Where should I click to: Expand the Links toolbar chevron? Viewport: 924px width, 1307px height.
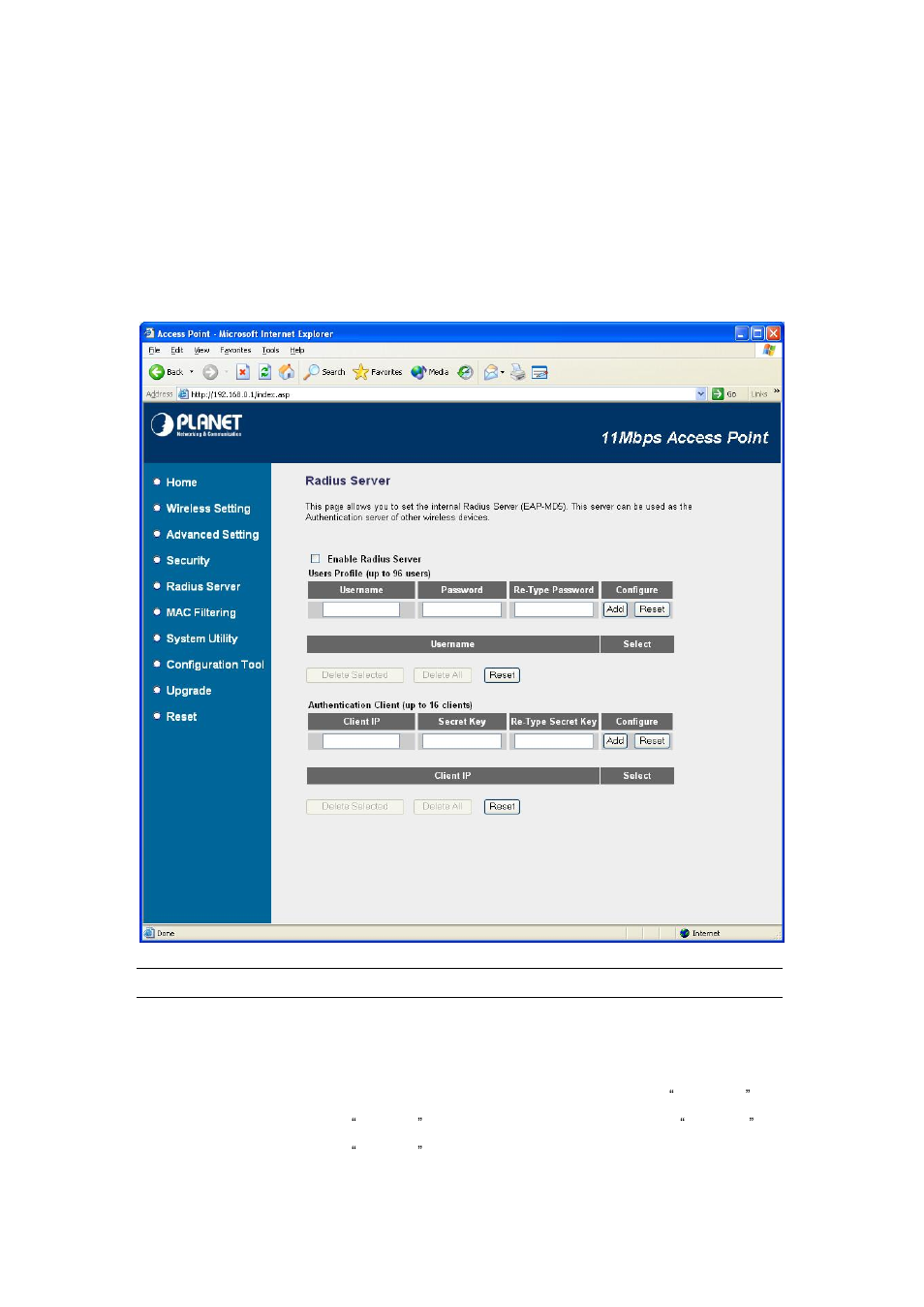point(777,392)
